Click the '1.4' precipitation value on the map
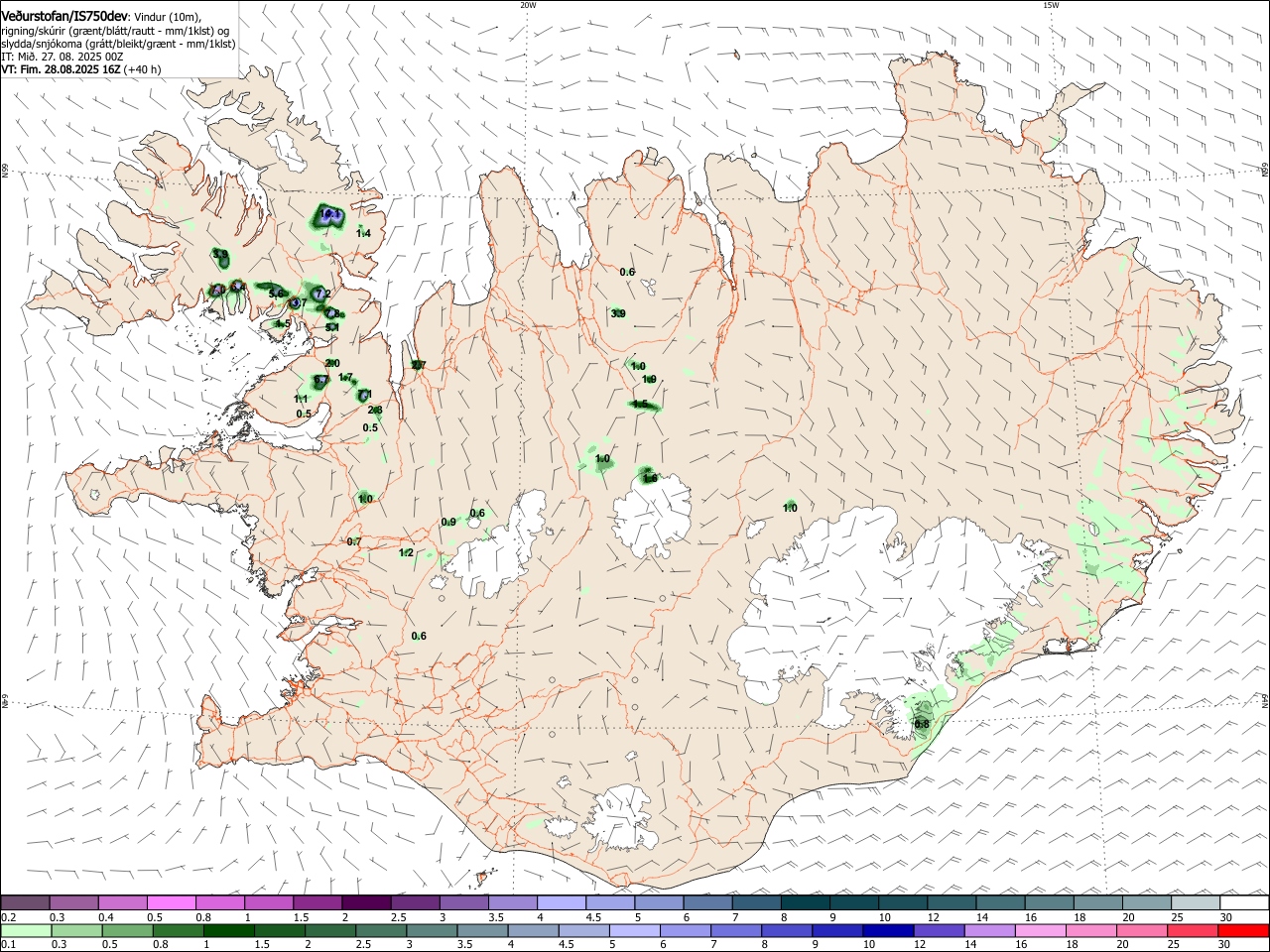The width and height of the screenshot is (1270, 952). [363, 233]
